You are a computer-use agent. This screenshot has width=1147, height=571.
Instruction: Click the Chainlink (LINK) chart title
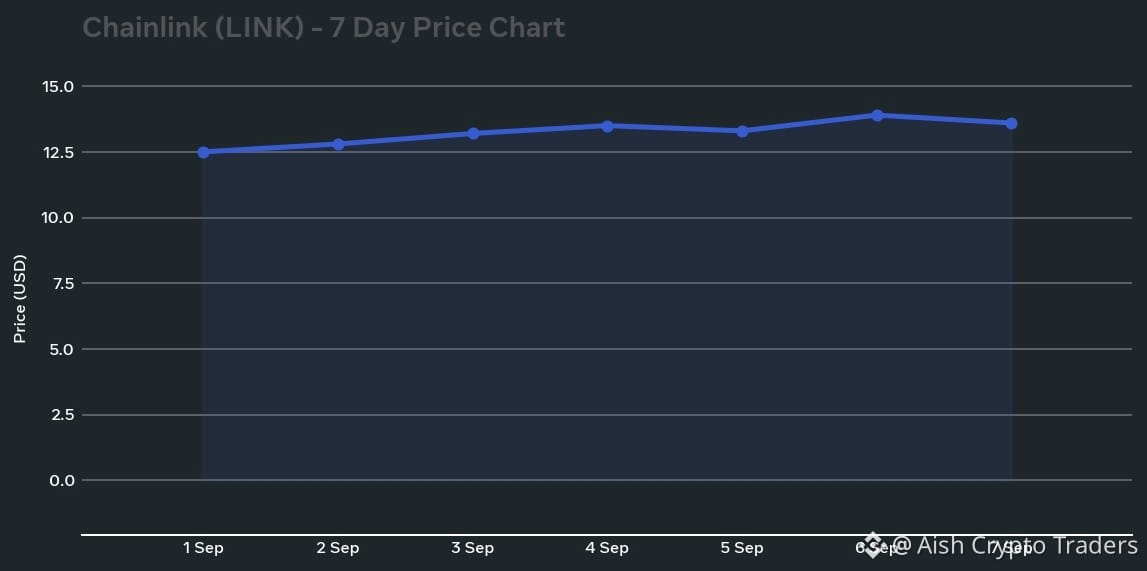(323, 28)
